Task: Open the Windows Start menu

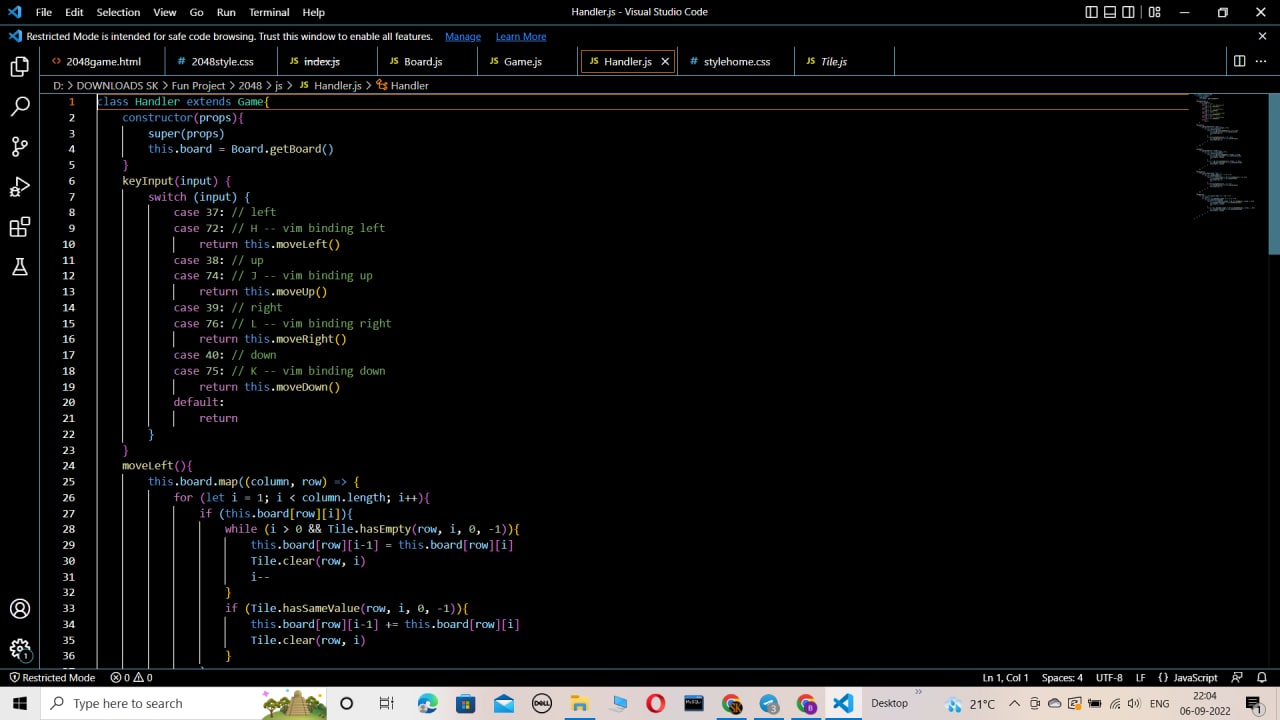Action: [20, 703]
